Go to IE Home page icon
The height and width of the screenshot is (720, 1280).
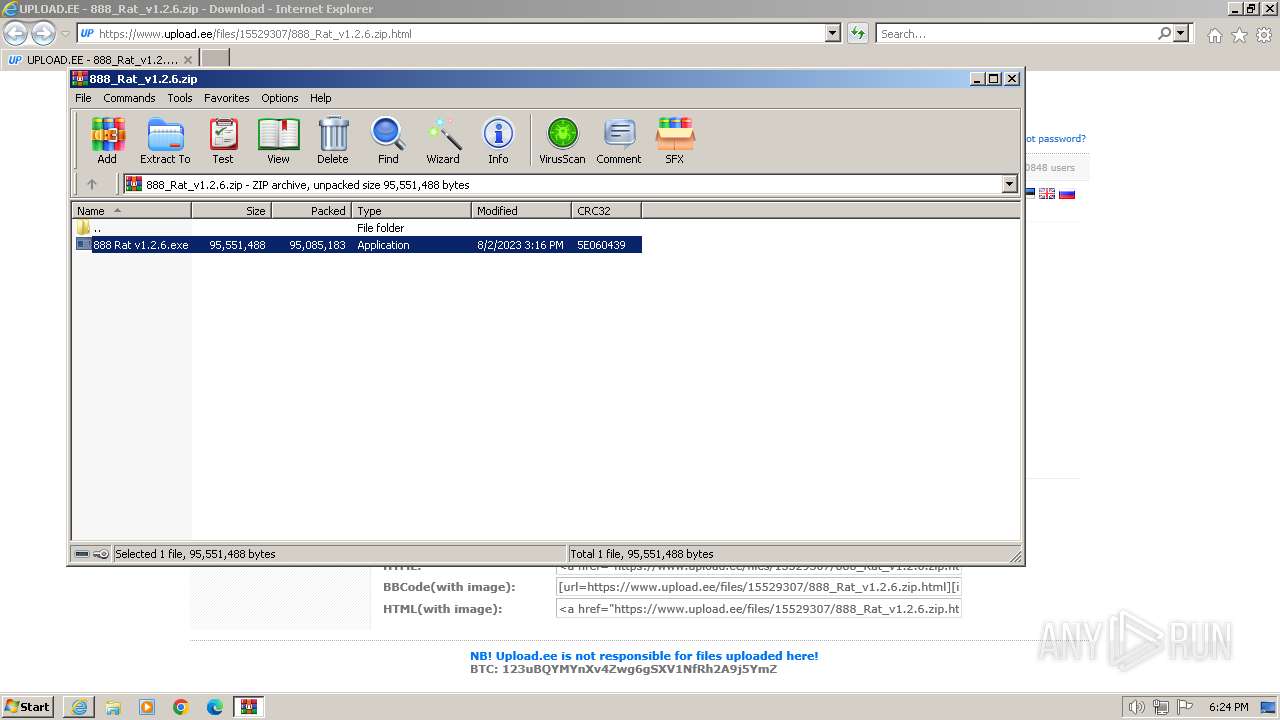point(1214,35)
